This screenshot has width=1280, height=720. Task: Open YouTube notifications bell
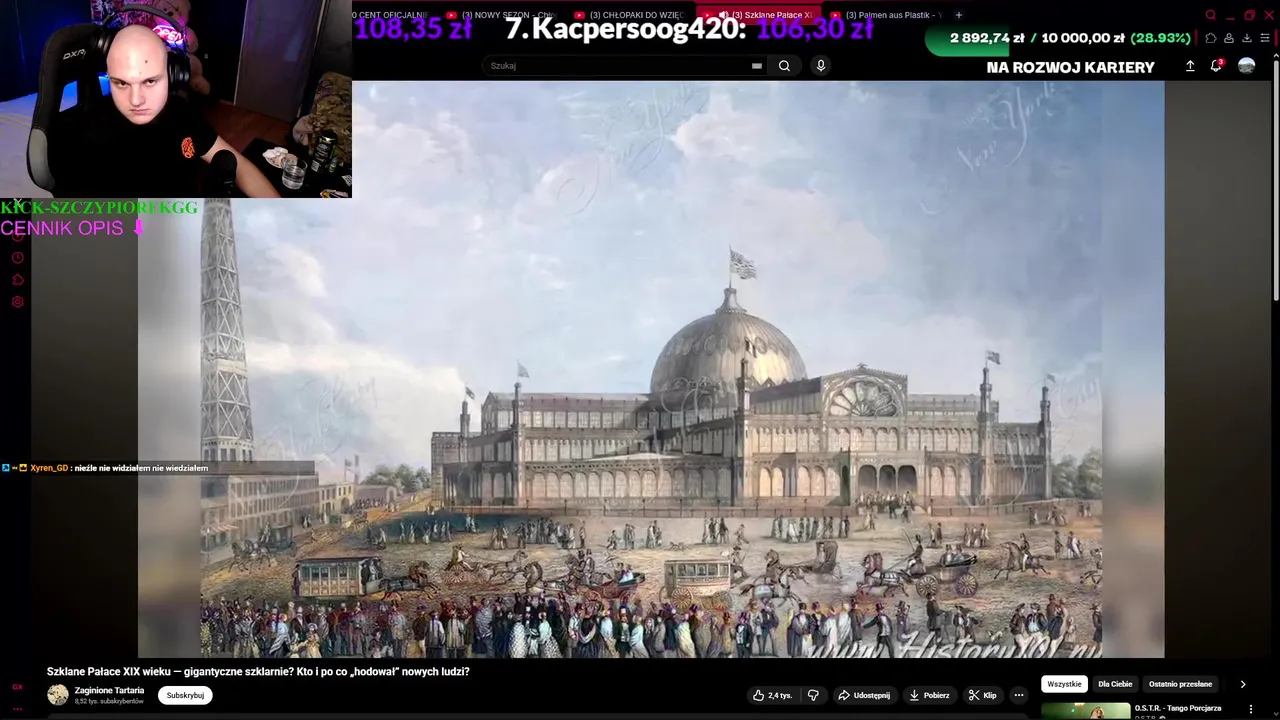point(1217,66)
